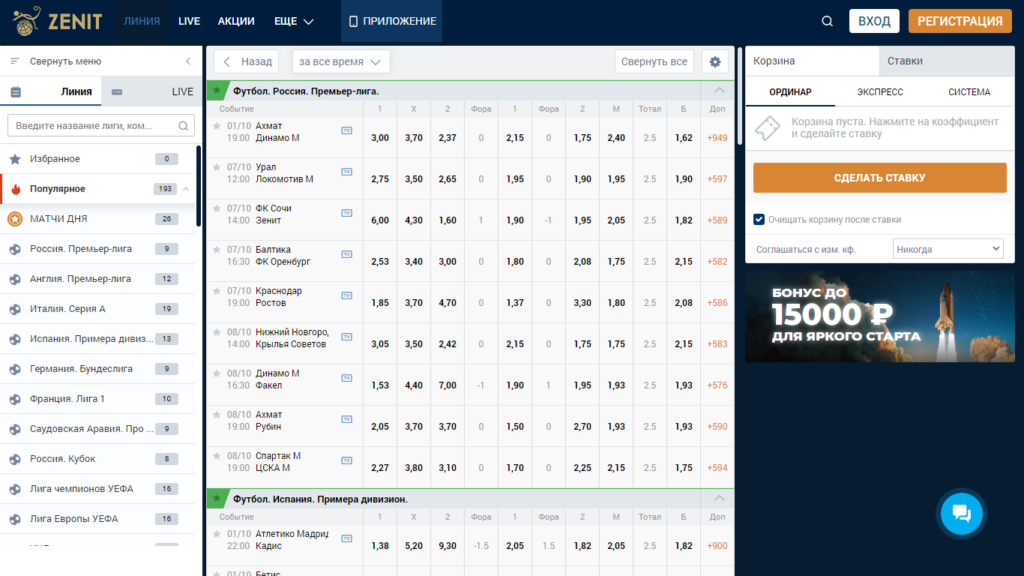
Task: Star the Краснодар – Ростов match
Action: (217, 291)
